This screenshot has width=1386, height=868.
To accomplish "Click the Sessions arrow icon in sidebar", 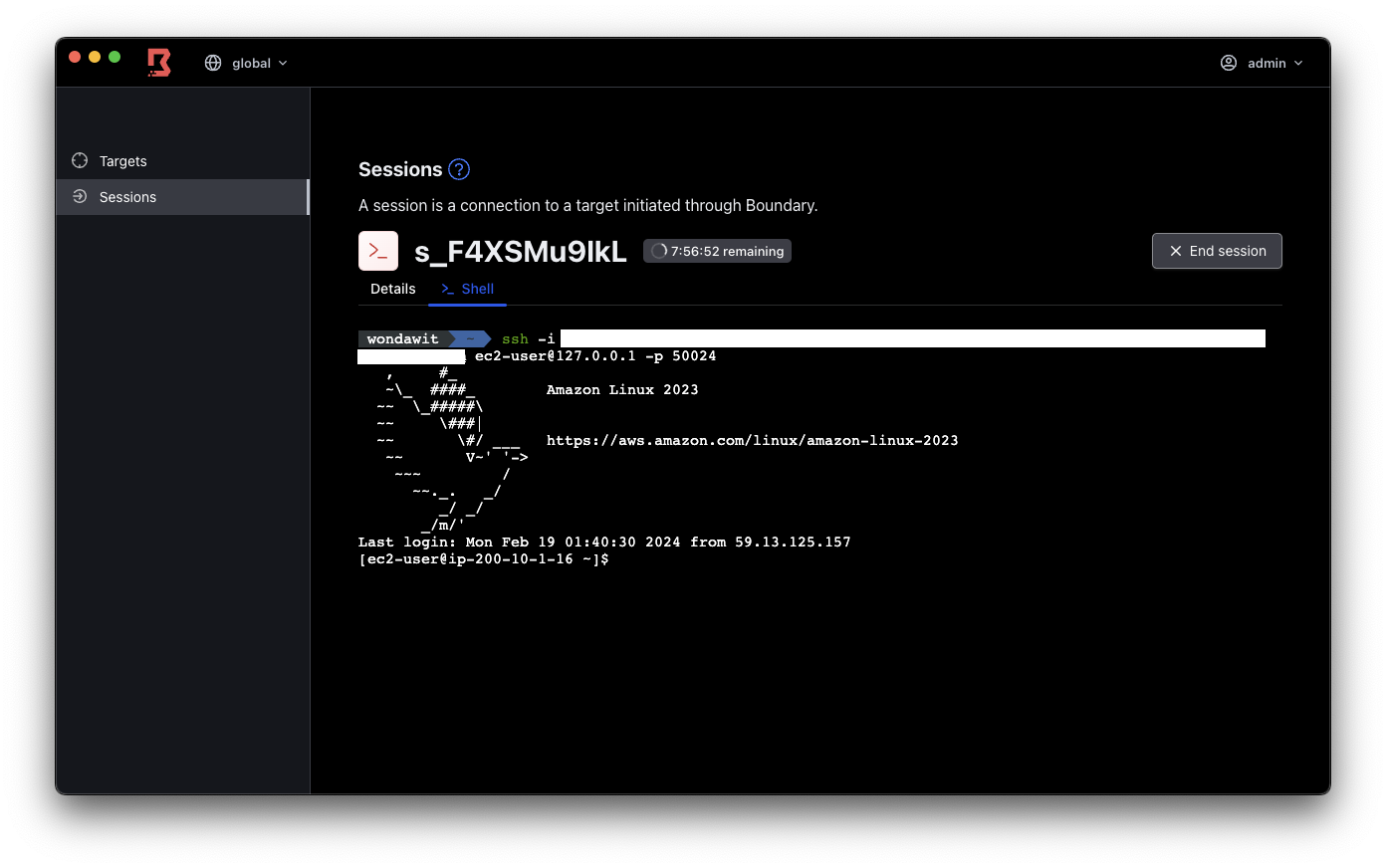I will pos(80,197).
